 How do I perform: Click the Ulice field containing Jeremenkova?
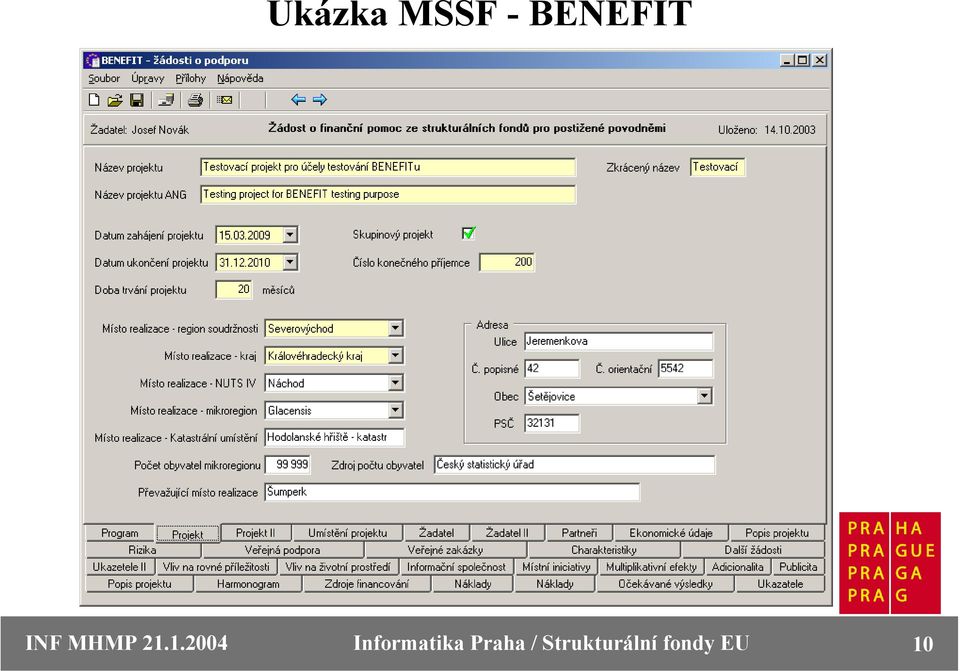[x=618, y=342]
